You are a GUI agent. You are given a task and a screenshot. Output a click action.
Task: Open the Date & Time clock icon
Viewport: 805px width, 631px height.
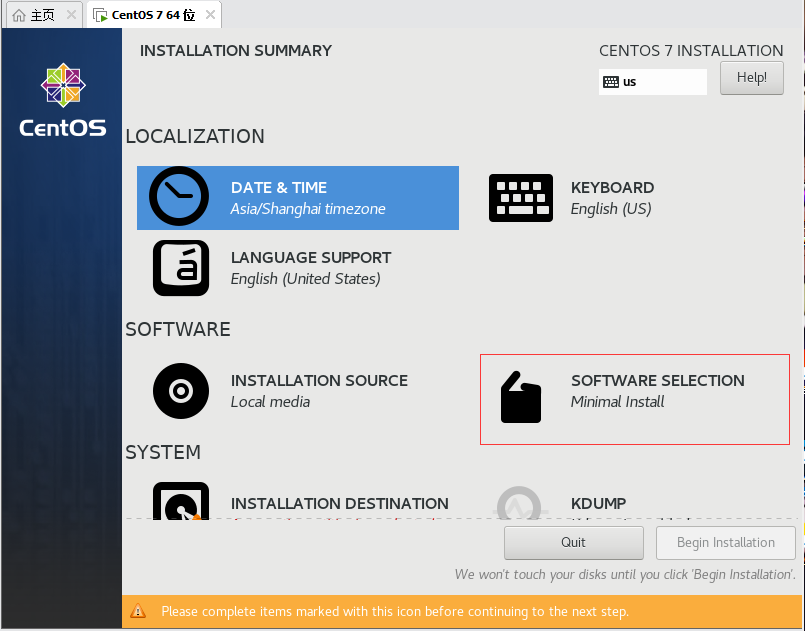coord(179,196)
